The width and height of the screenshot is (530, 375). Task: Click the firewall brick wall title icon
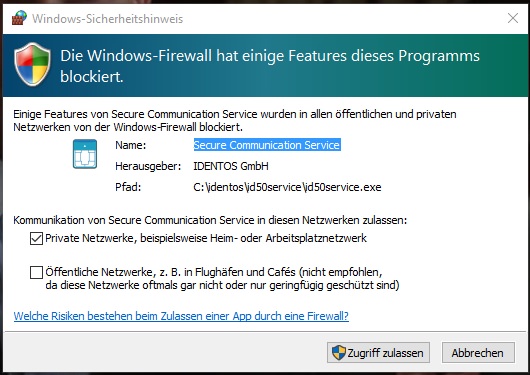19,18
